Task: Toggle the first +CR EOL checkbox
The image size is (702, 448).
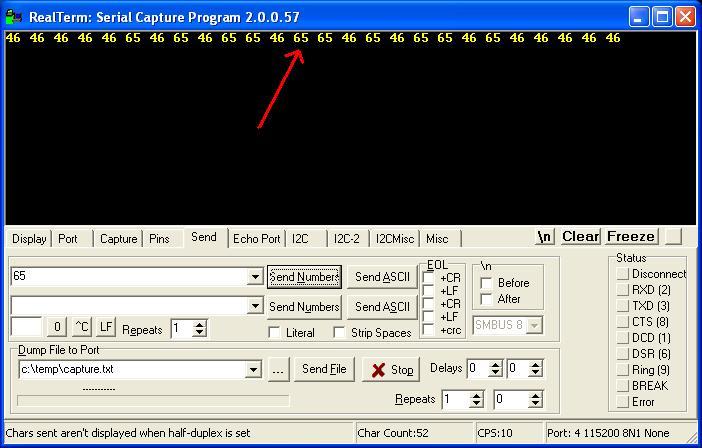Action: [x=428, y=277]
